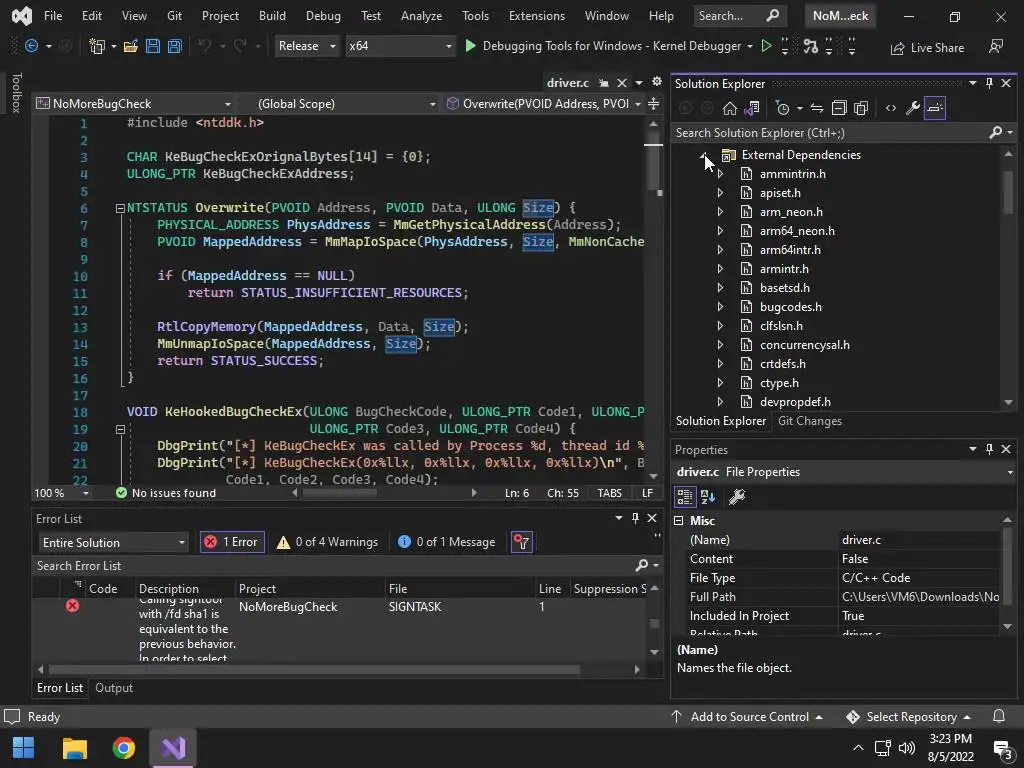Click the top menu Search box
This screenshot has height=768, width=1024.
click(x=739, y=16)
